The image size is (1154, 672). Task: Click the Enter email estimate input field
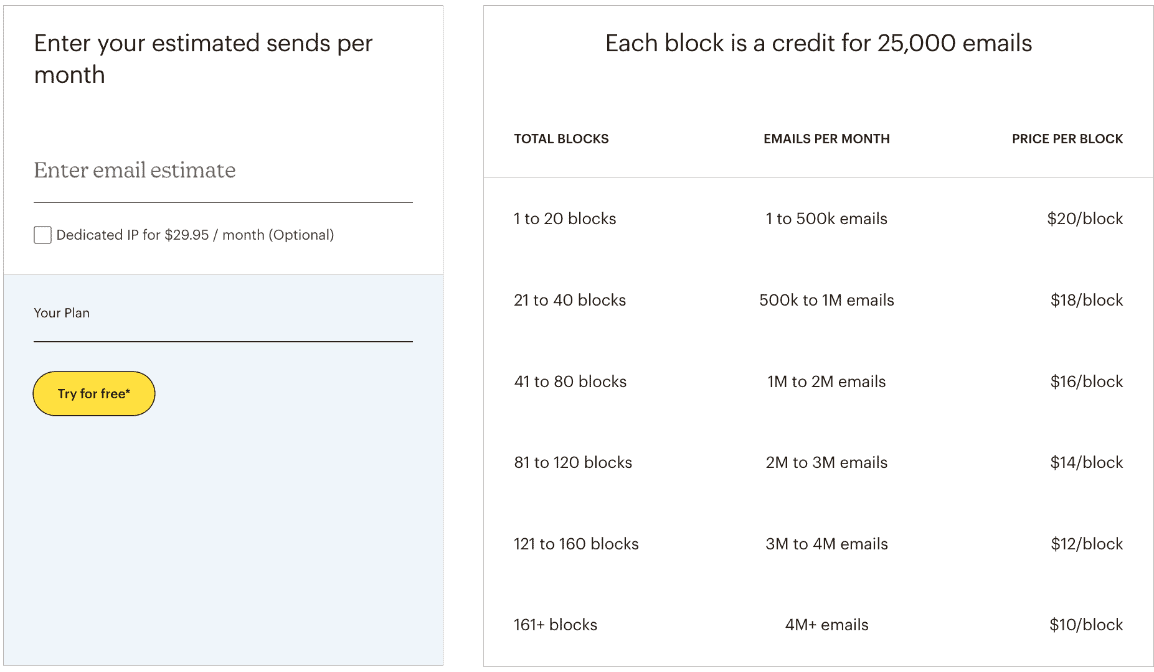pyautogui.click(x=223, y=171)
